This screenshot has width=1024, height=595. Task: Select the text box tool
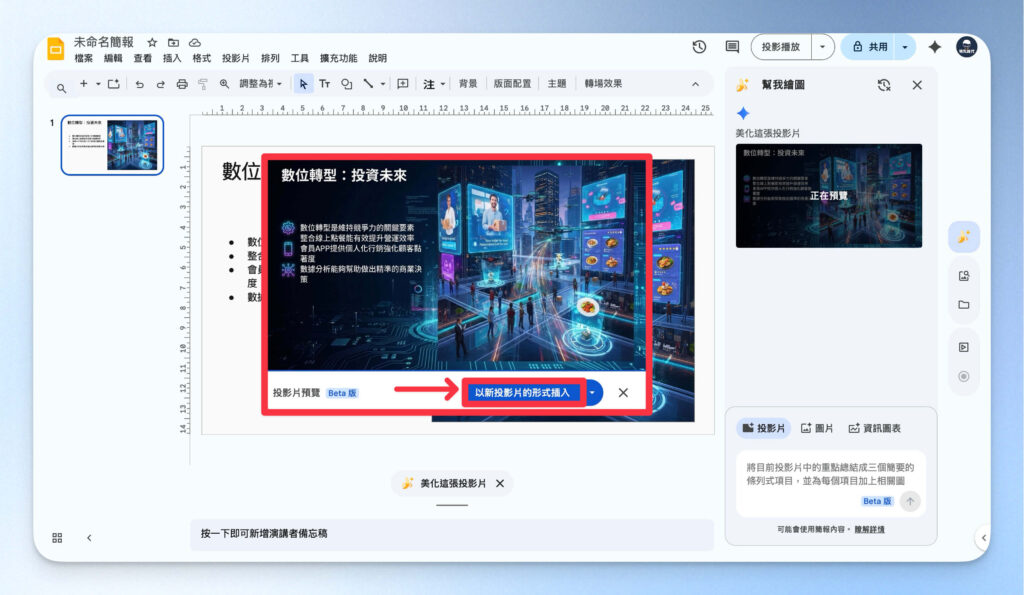[325, 85]
